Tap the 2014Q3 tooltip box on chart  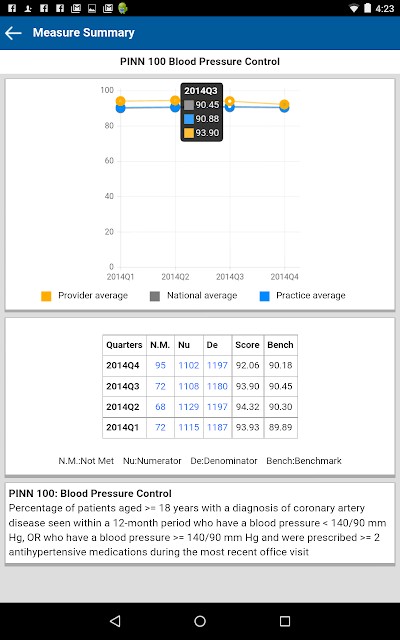tap(202, 112)
